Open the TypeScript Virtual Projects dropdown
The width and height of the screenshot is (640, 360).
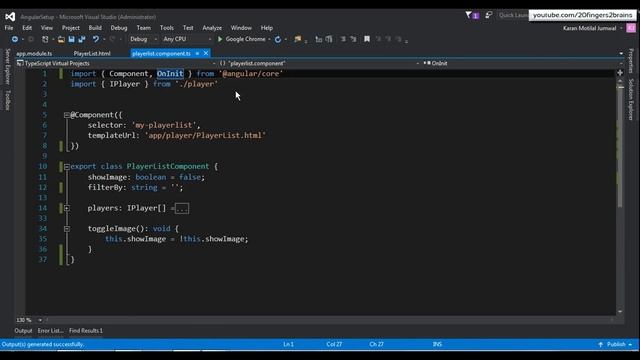pyautogui.click(x=116, y=63)
